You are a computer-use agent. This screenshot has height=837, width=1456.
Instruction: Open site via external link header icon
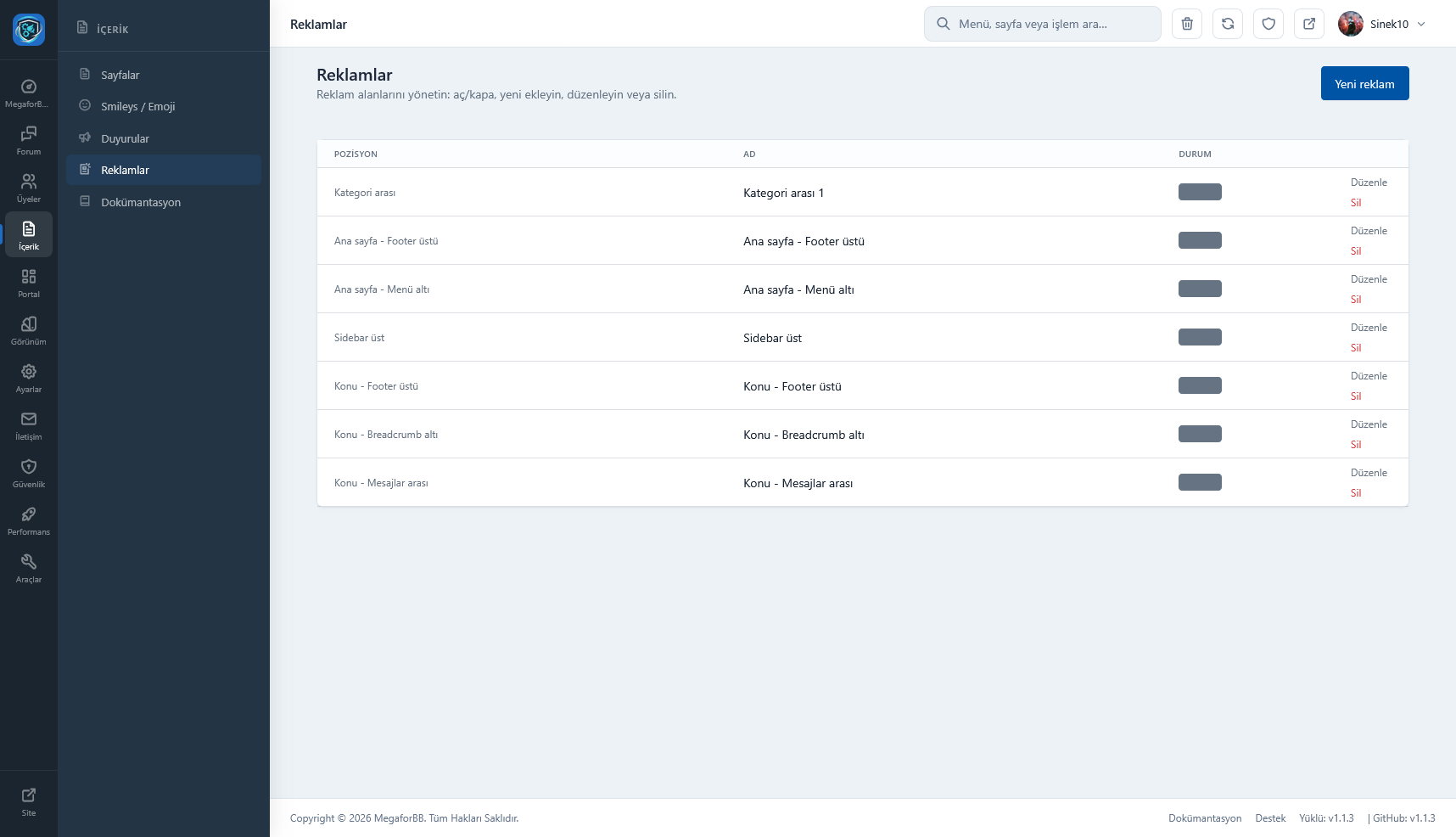tap(1309, 24)
